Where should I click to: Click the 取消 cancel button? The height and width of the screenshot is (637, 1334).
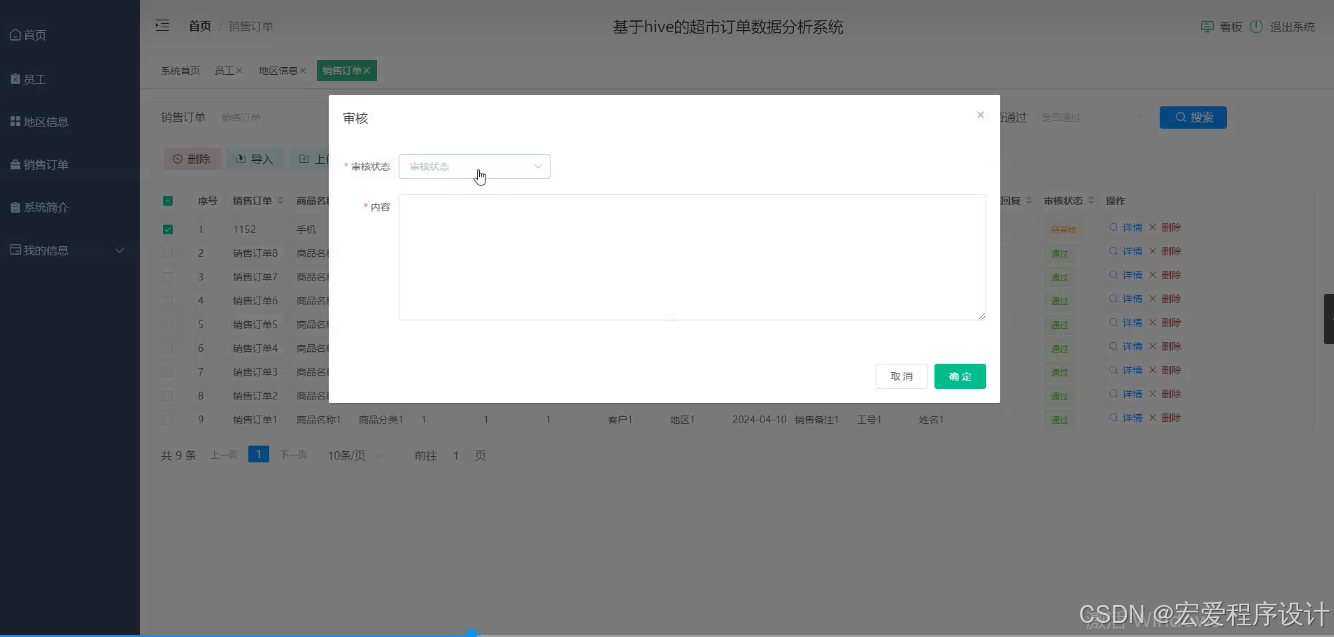pyautogui.click(x=901, y=376)
